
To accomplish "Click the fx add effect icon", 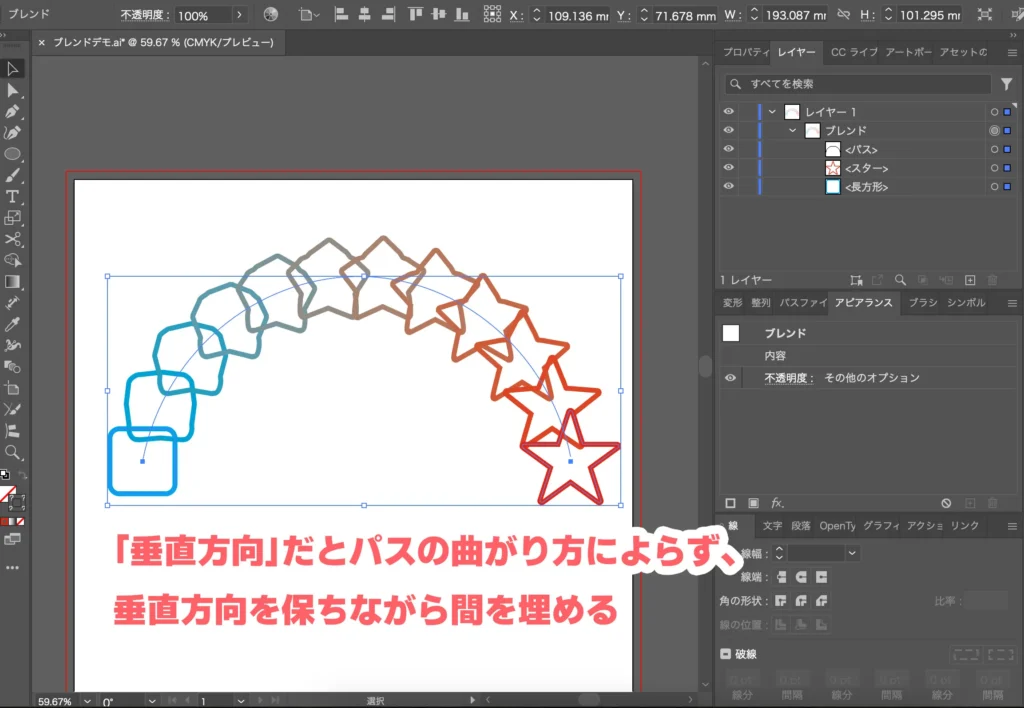I will tap(777, 503).
